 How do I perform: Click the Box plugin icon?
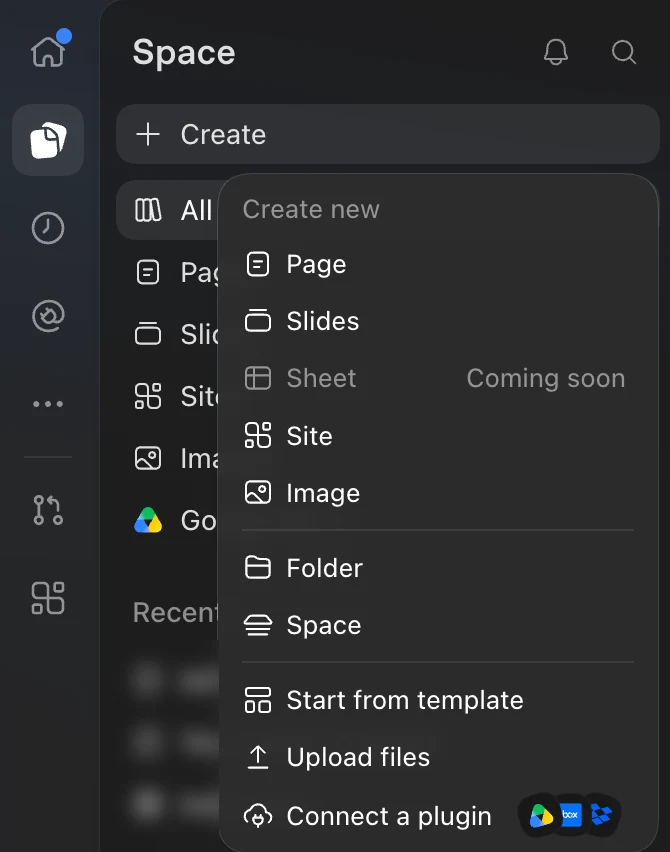tap(570, 815)
